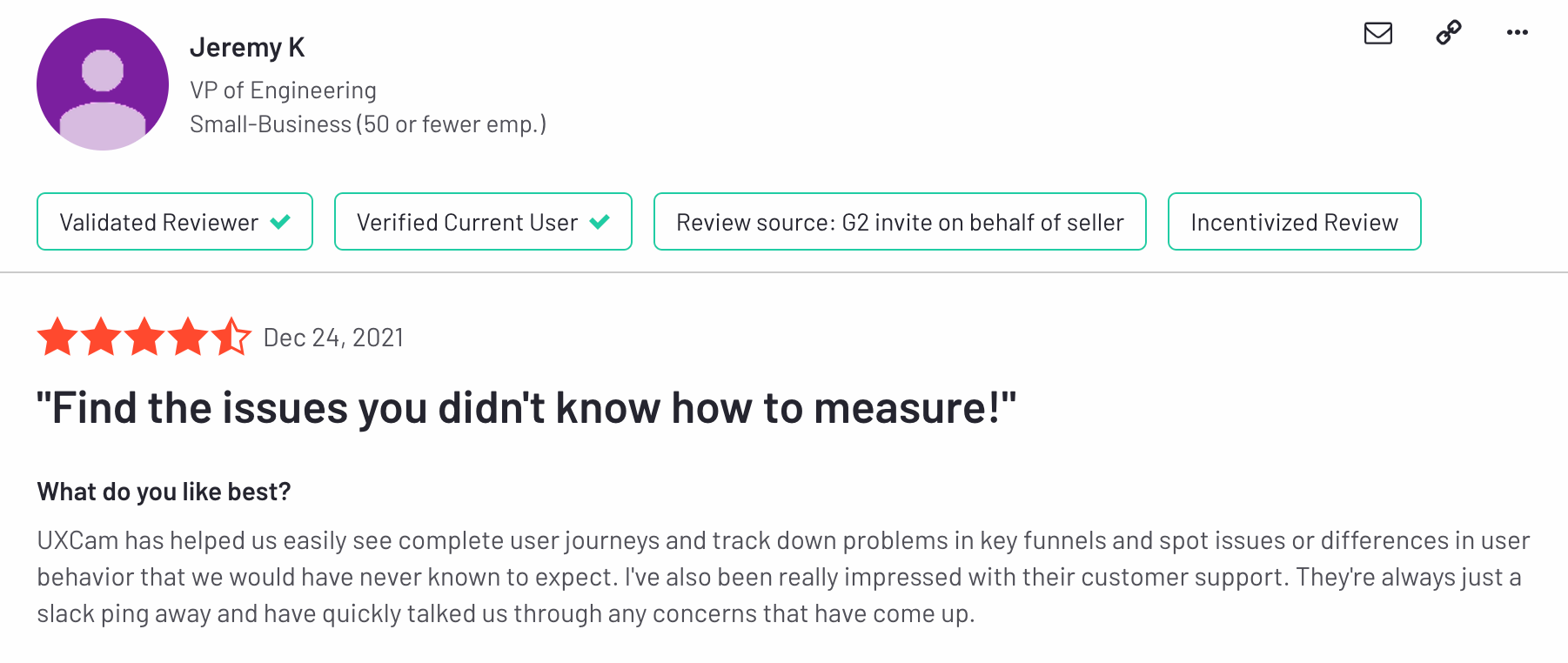The width and height of the screenshot is (1568, 663).
Task: Click the envelope share-by-email icon
Action: click(x=1377, y=33)
